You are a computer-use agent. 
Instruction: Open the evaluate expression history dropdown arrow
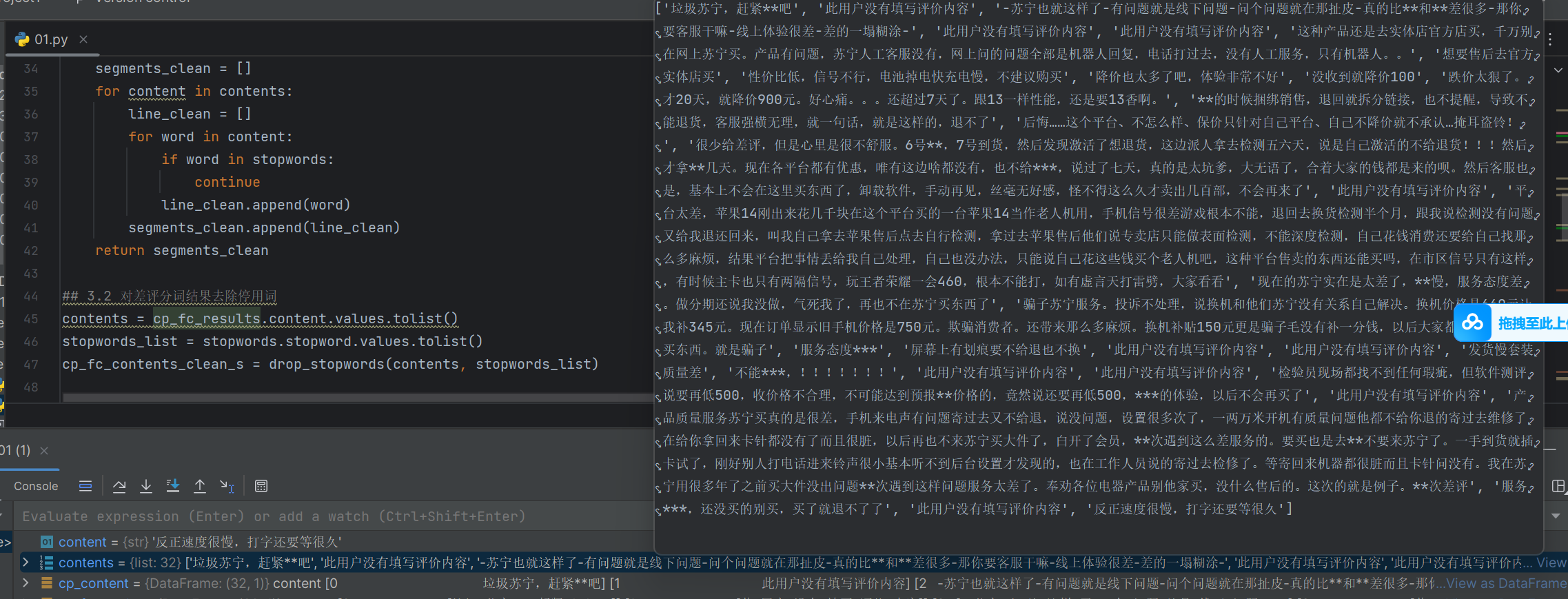click(x=1556, y=516)
